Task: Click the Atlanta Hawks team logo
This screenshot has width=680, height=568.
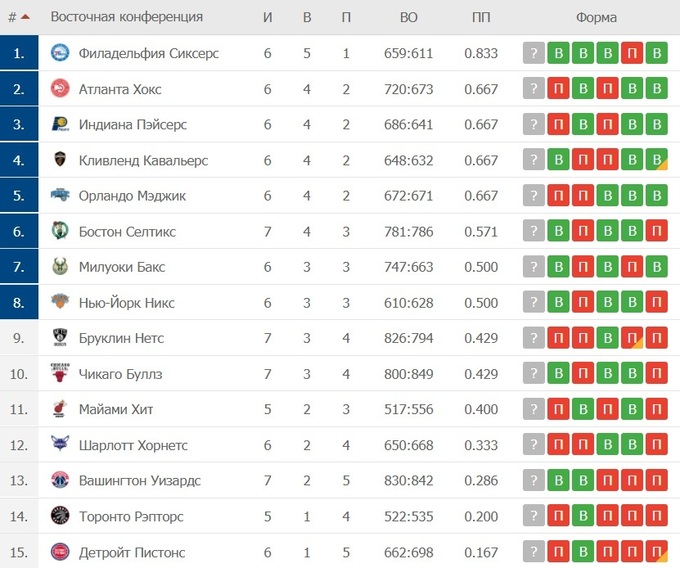Action: [x=60, y=89]
